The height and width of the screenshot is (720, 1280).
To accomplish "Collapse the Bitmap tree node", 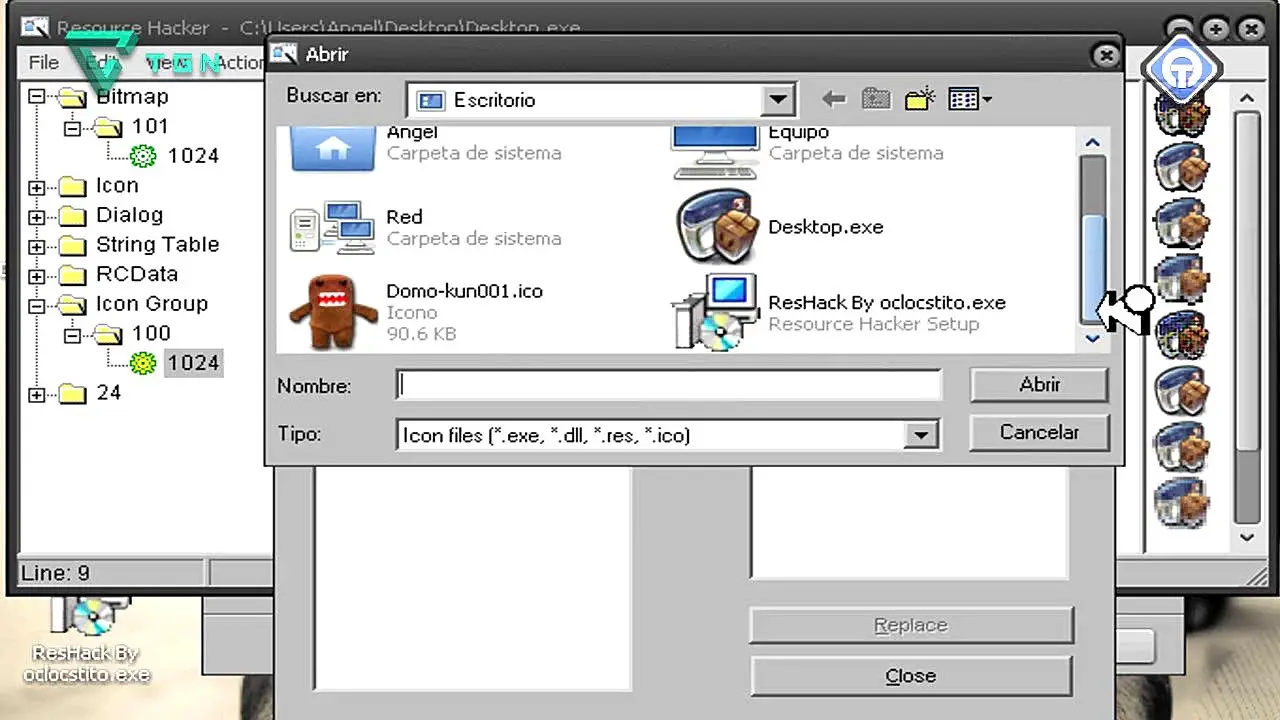I will [37, 97].
